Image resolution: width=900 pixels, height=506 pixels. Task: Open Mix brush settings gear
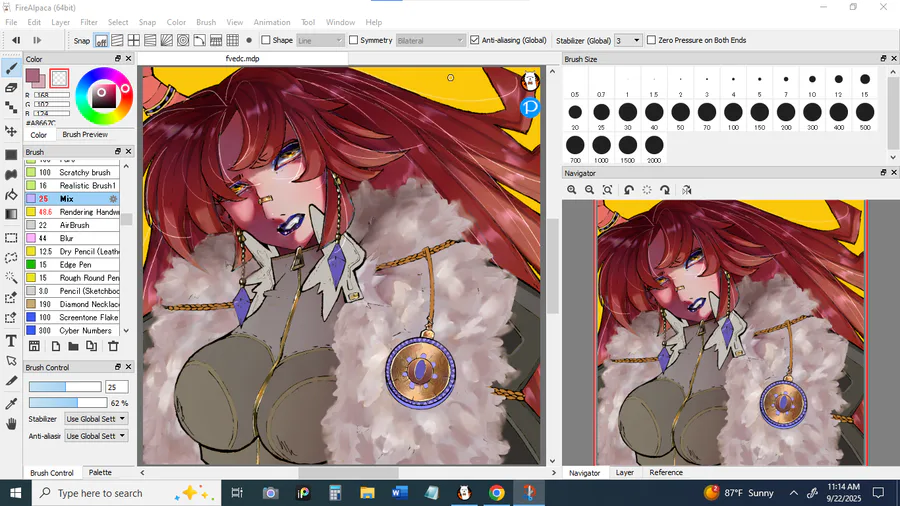click(113, 198)
